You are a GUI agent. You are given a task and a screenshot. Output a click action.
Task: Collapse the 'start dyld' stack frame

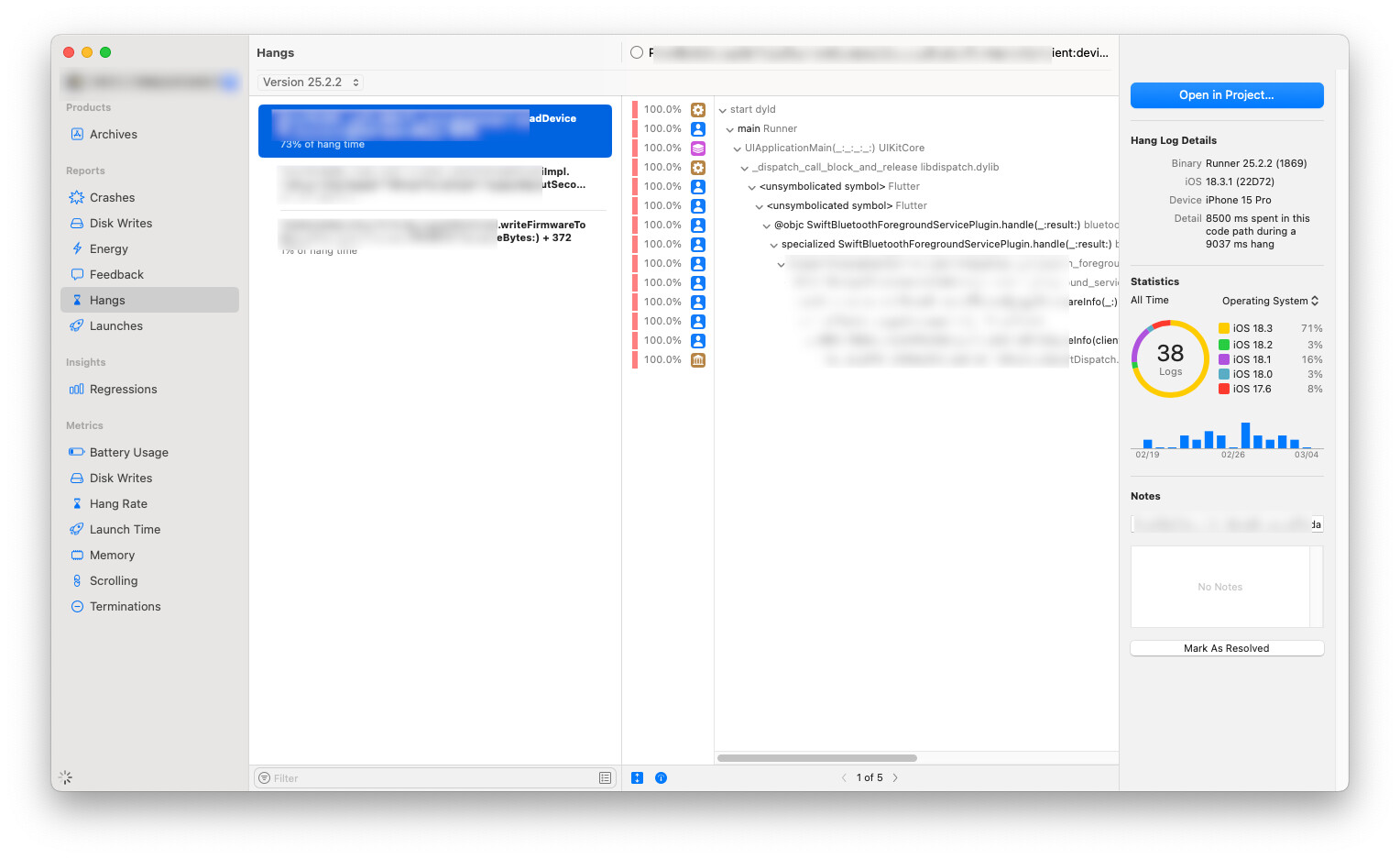[x=722, y=110]
